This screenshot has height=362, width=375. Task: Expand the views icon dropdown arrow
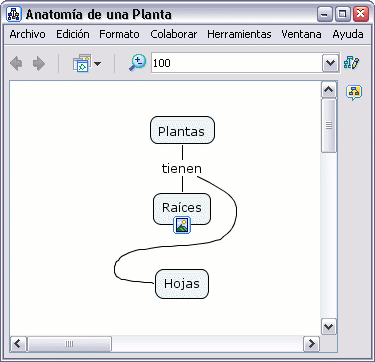coord(98,63)
